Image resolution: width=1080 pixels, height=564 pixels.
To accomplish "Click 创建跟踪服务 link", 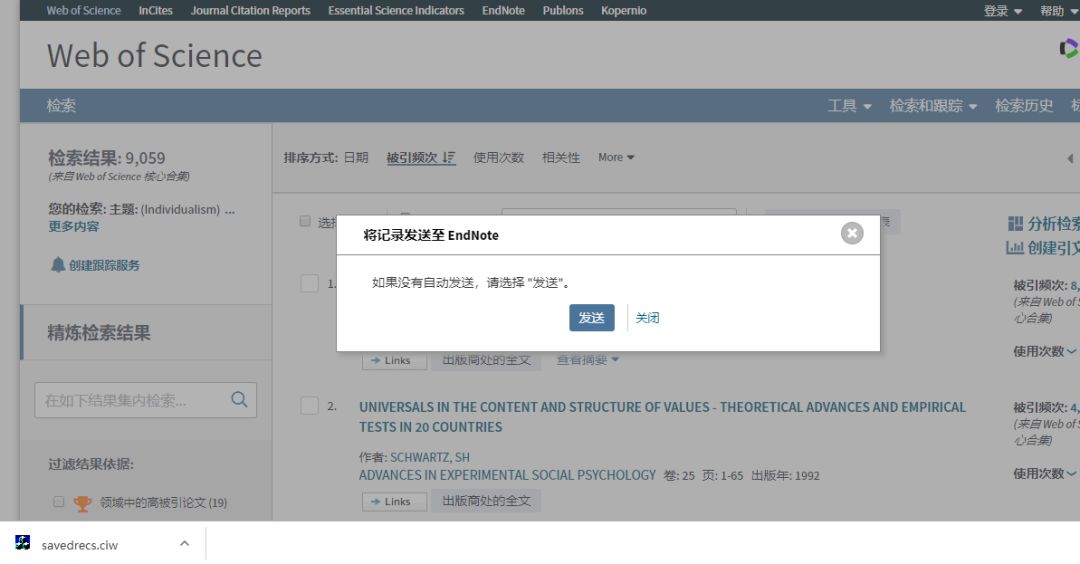I will [x=104, y=265].
